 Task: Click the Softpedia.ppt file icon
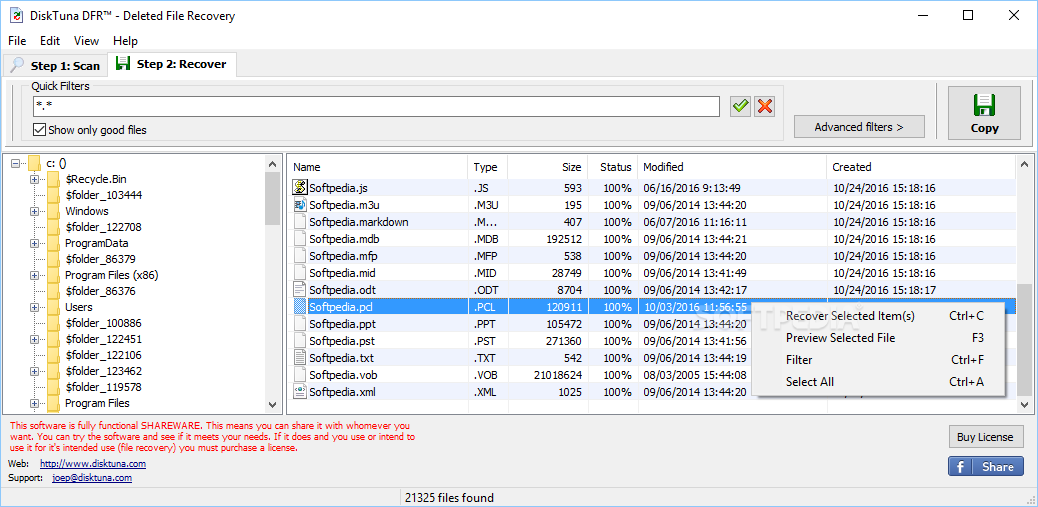point(300,324)
